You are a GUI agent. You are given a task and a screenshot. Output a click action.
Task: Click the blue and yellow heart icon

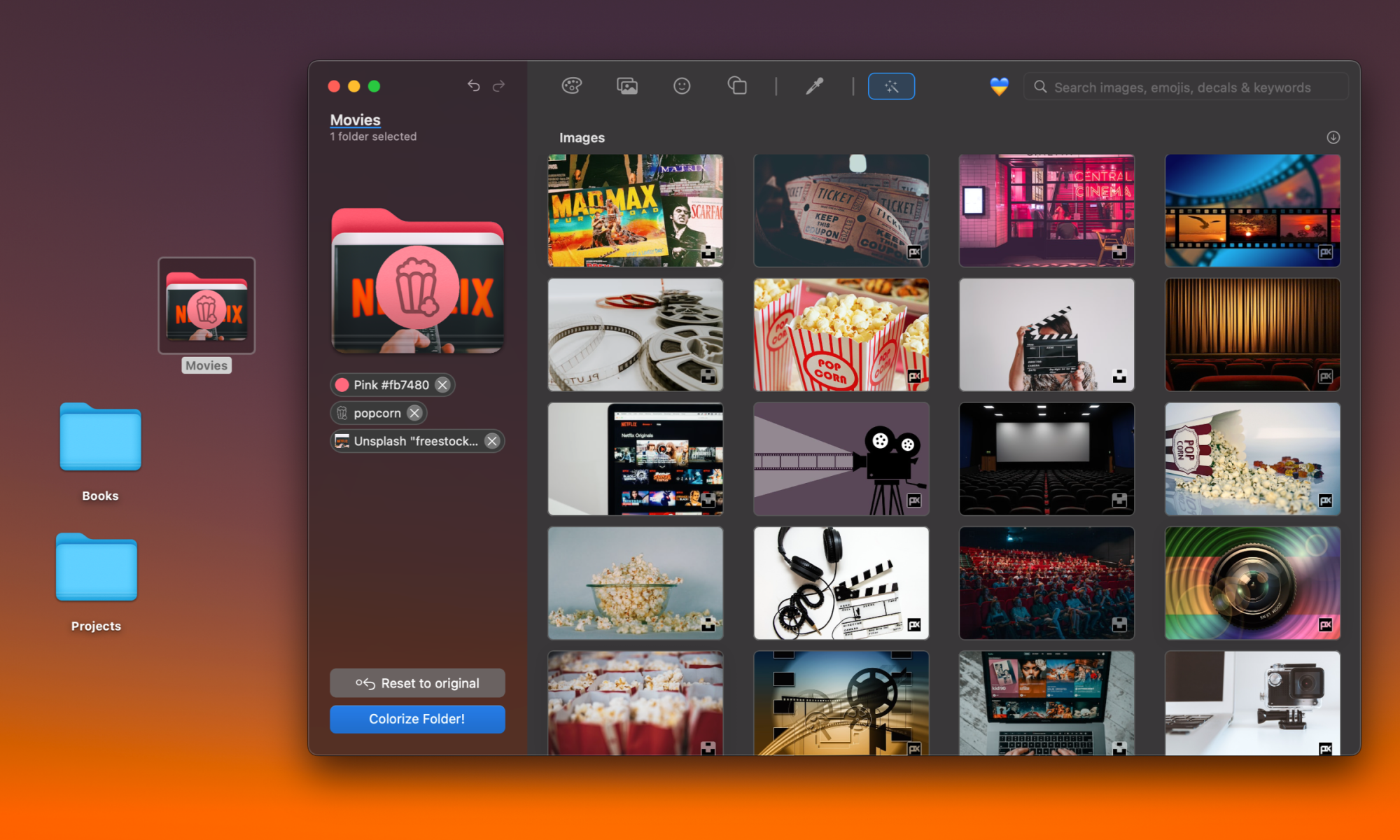coord(999,87)
